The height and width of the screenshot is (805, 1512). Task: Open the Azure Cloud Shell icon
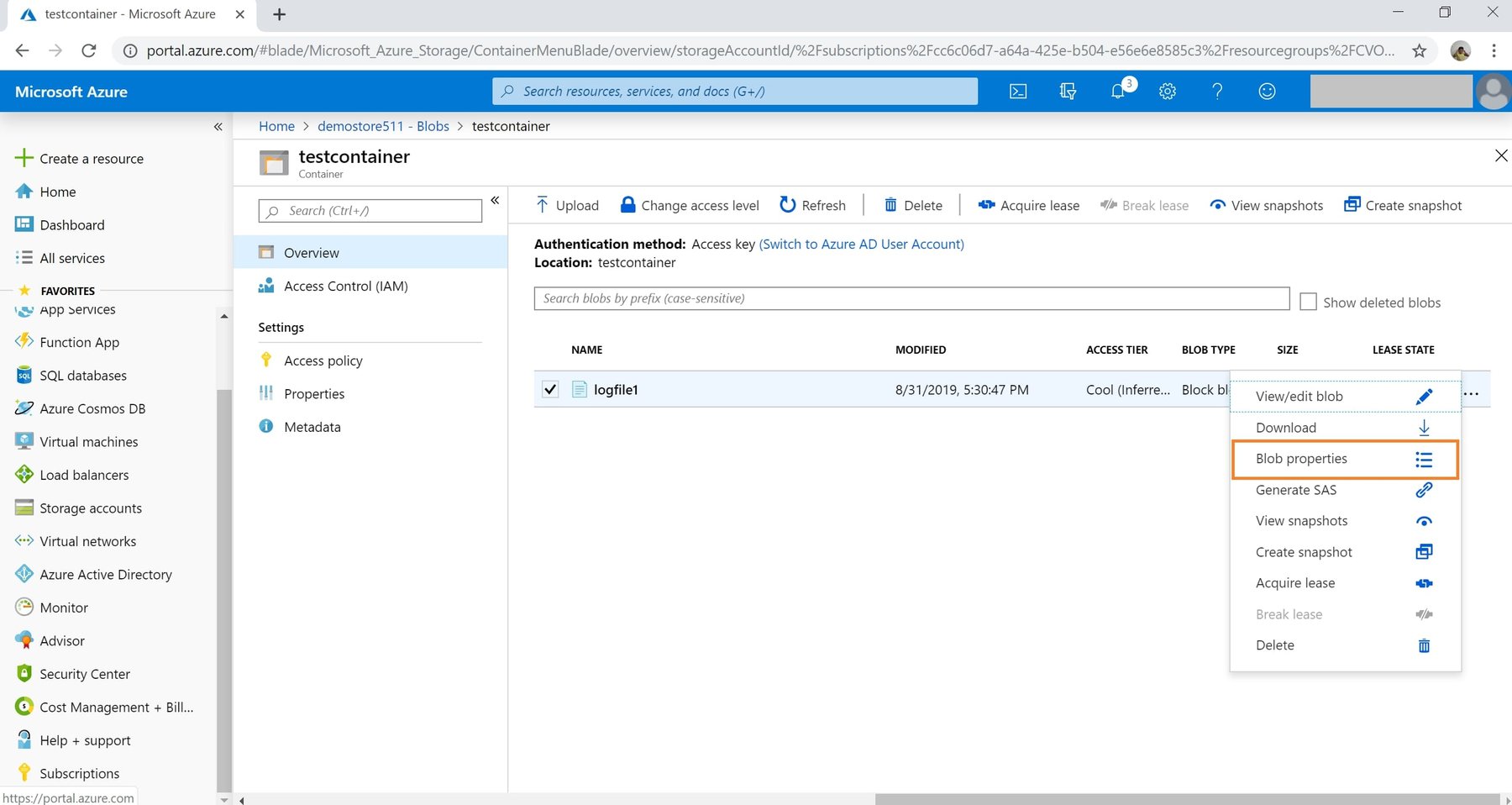pos(1017,91)
